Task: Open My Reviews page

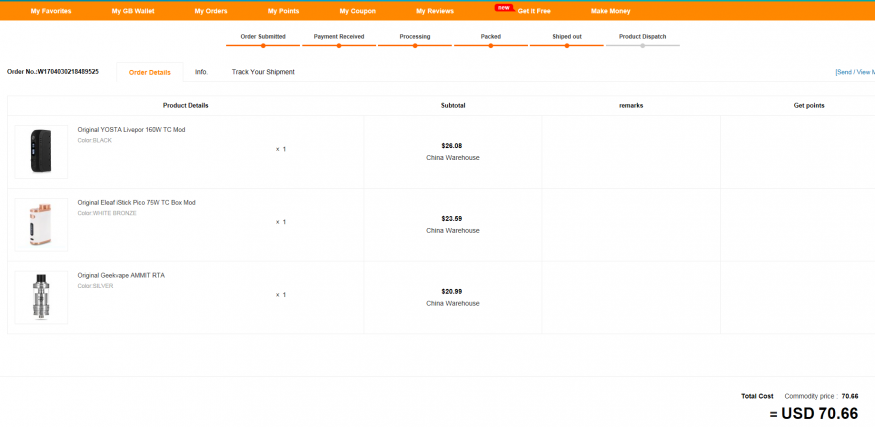Action: (434, 11)
